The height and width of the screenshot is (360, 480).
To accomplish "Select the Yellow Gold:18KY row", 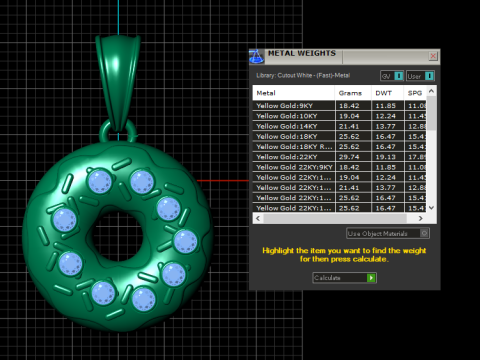I will [339, 136].
